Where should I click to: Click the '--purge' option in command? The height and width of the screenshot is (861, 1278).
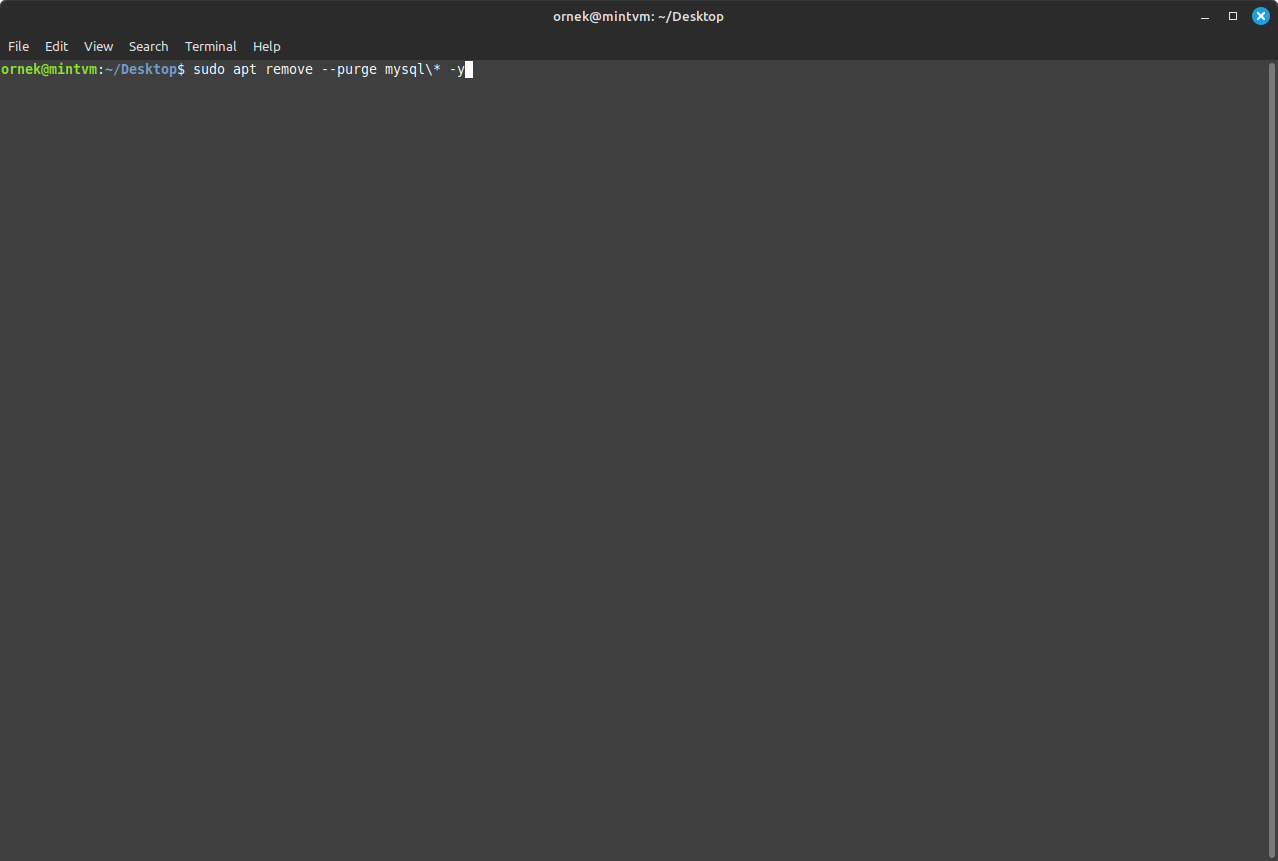(349, 69)
